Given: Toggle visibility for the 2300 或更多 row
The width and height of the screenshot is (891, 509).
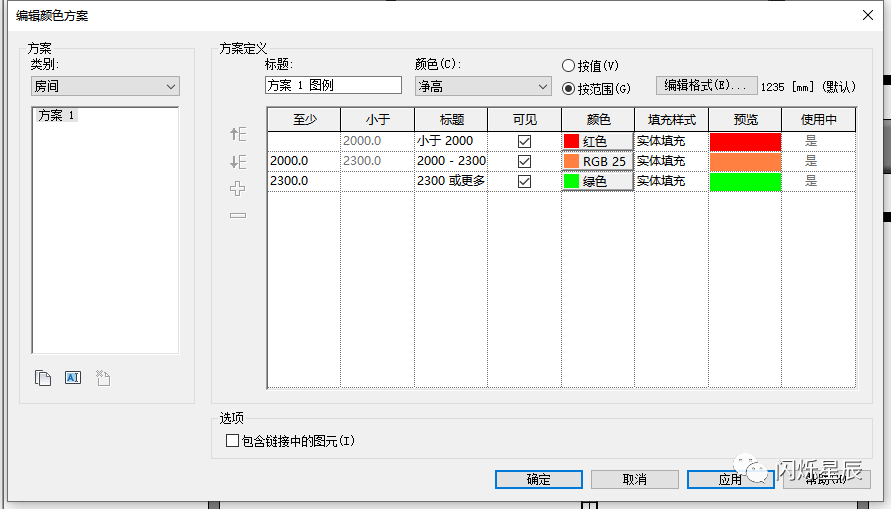Looking at the screenshot, I should pyautogui.click(x=524, y=181).
